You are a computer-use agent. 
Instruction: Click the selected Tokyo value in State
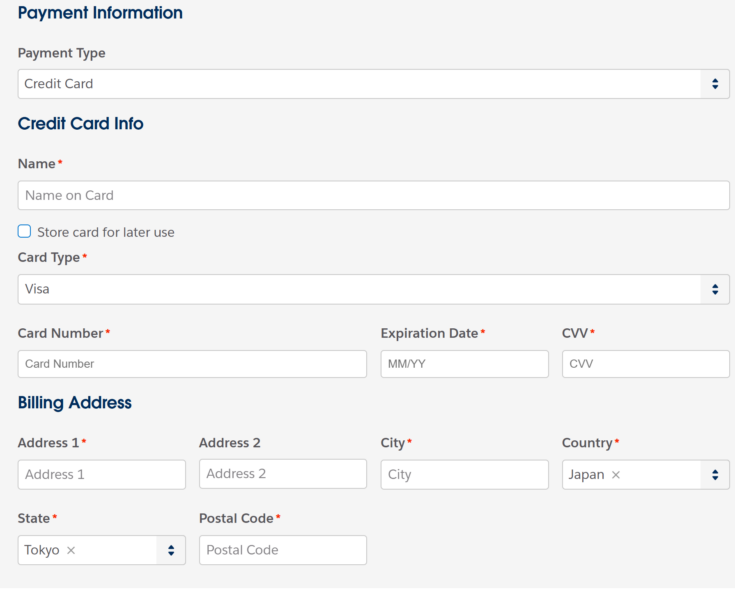[x=42, y=550]
